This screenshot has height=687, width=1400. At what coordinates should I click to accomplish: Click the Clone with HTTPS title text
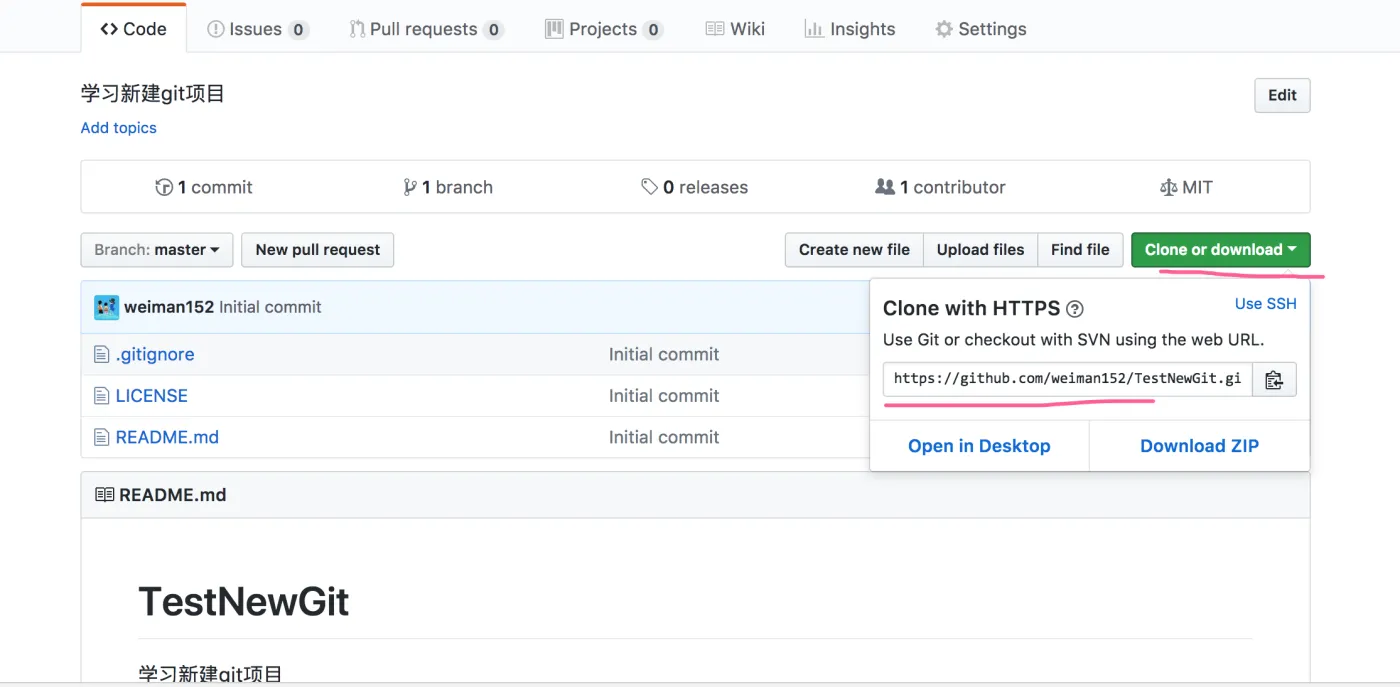coord(971,308)
